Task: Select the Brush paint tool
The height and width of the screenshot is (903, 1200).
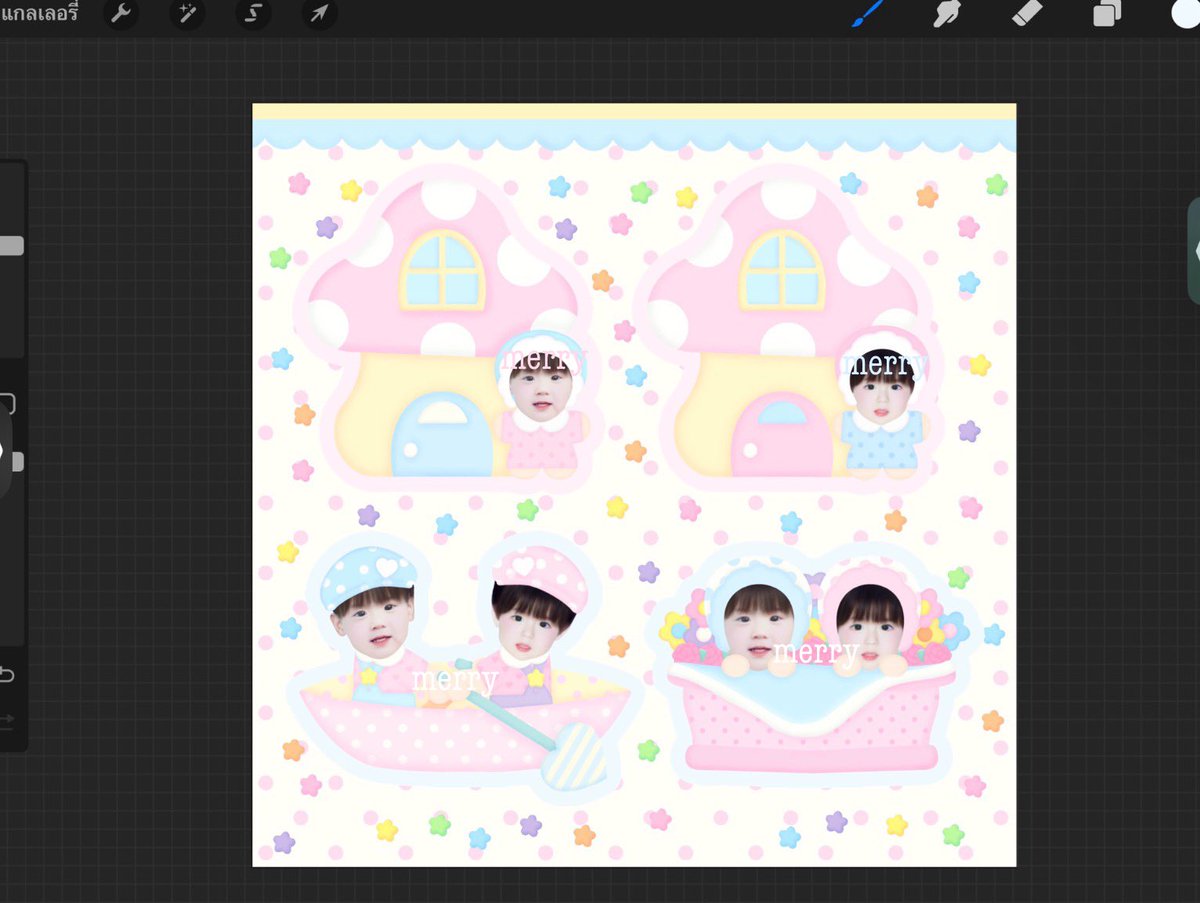Action: click(x=866, y=14)
